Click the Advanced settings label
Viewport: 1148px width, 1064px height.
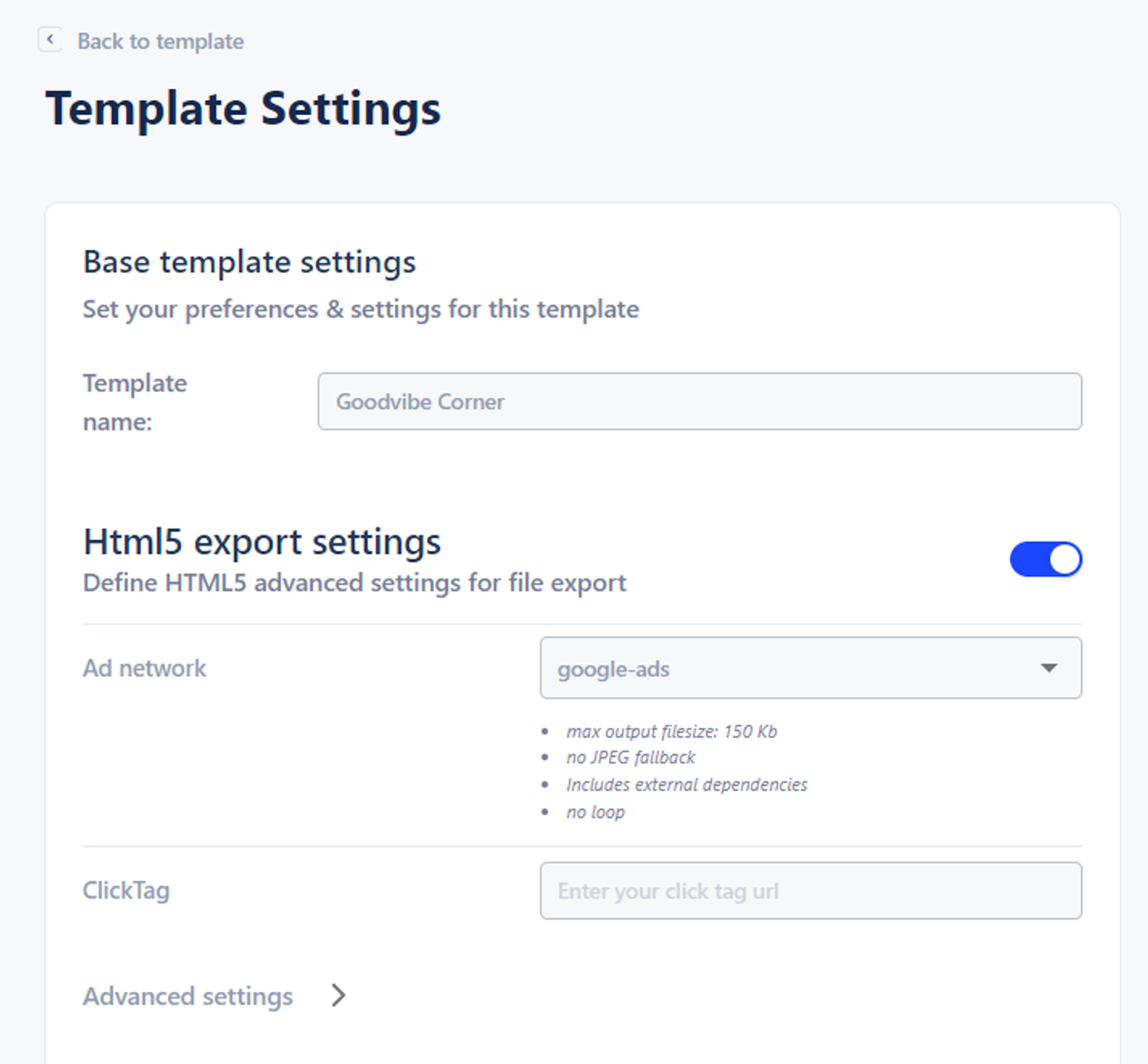click(188, 996)
